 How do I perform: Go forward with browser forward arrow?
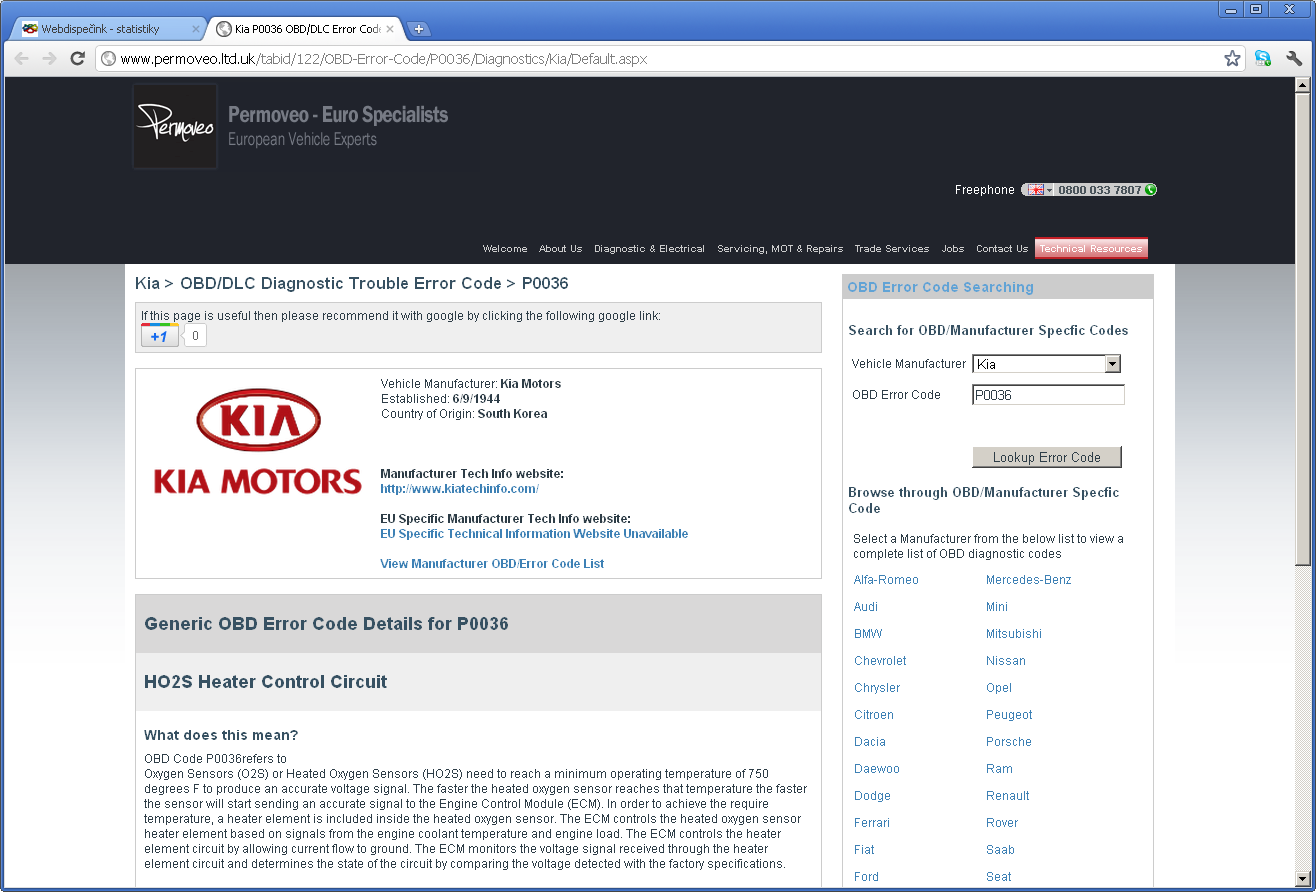click(x=49, y=59)
